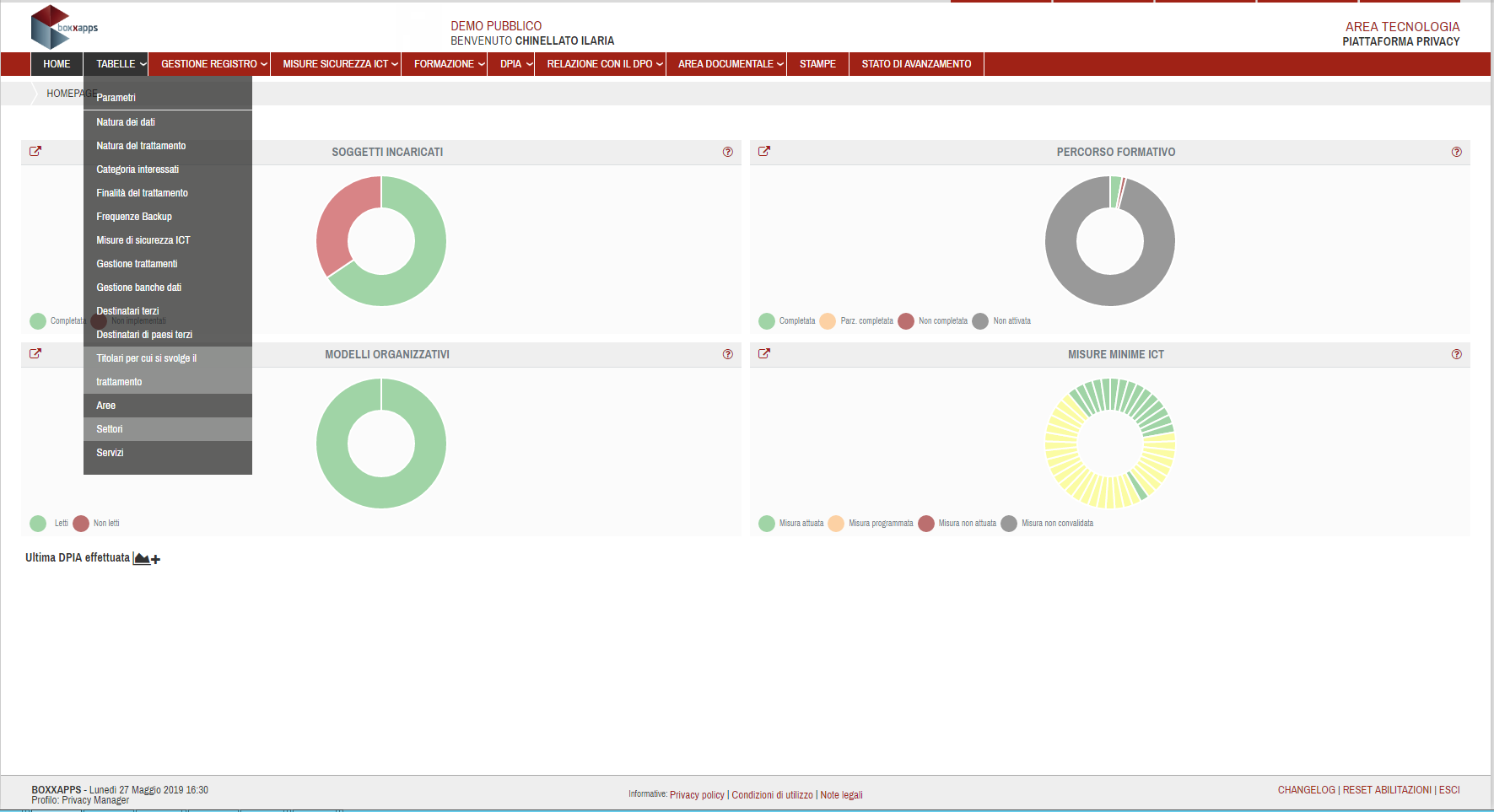Click the HOMEPAGE breadcrumb
The width and height of the screenshot is (1494, 812).
[x=72, y=94]
